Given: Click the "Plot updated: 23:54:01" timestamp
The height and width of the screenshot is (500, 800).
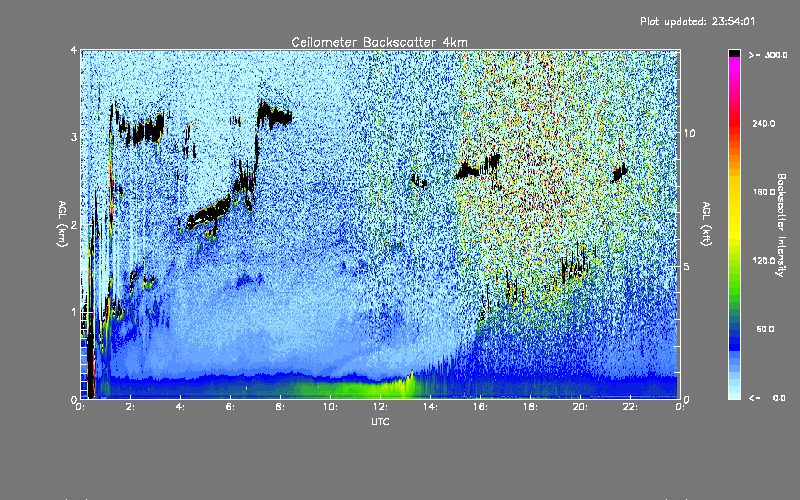Looking at the screenshot, I should pyautogui.click(x=697, y=21).
